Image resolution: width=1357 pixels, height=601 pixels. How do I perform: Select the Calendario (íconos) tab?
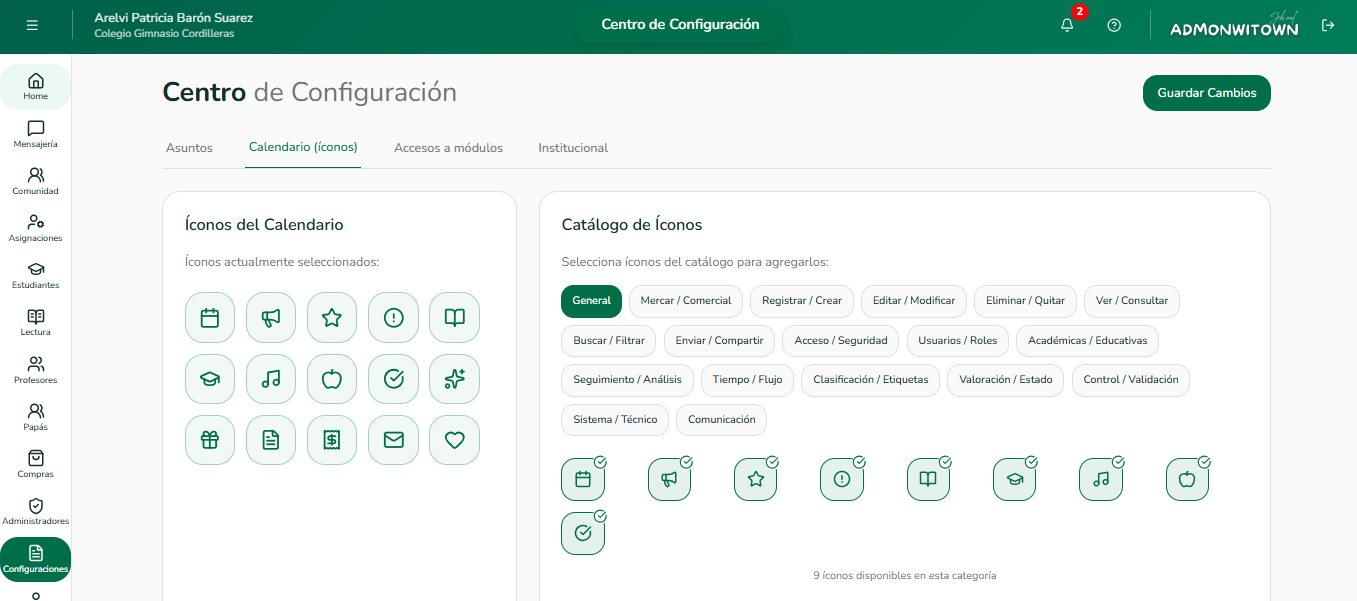(x=303, y=148)
